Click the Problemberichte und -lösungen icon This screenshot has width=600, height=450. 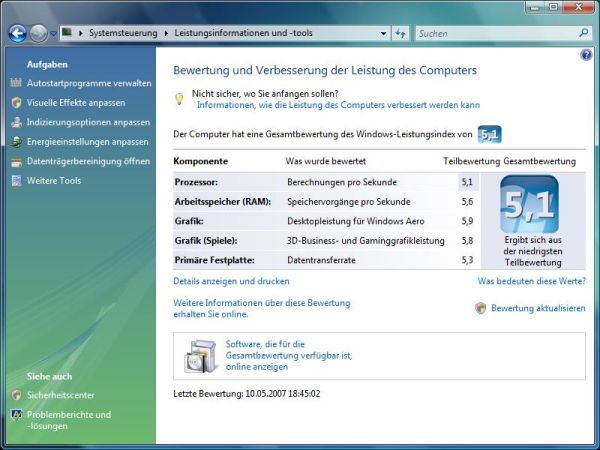pyautogui.click(x=16, y=414)
